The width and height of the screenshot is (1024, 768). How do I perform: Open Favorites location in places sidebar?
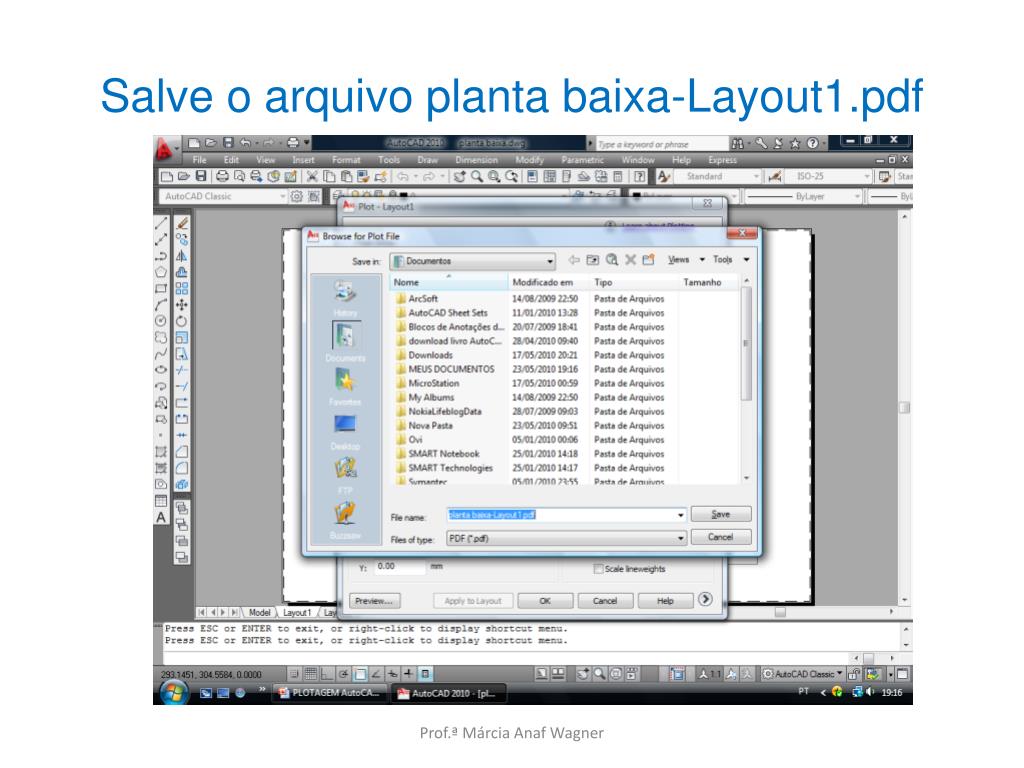[345, 387]
